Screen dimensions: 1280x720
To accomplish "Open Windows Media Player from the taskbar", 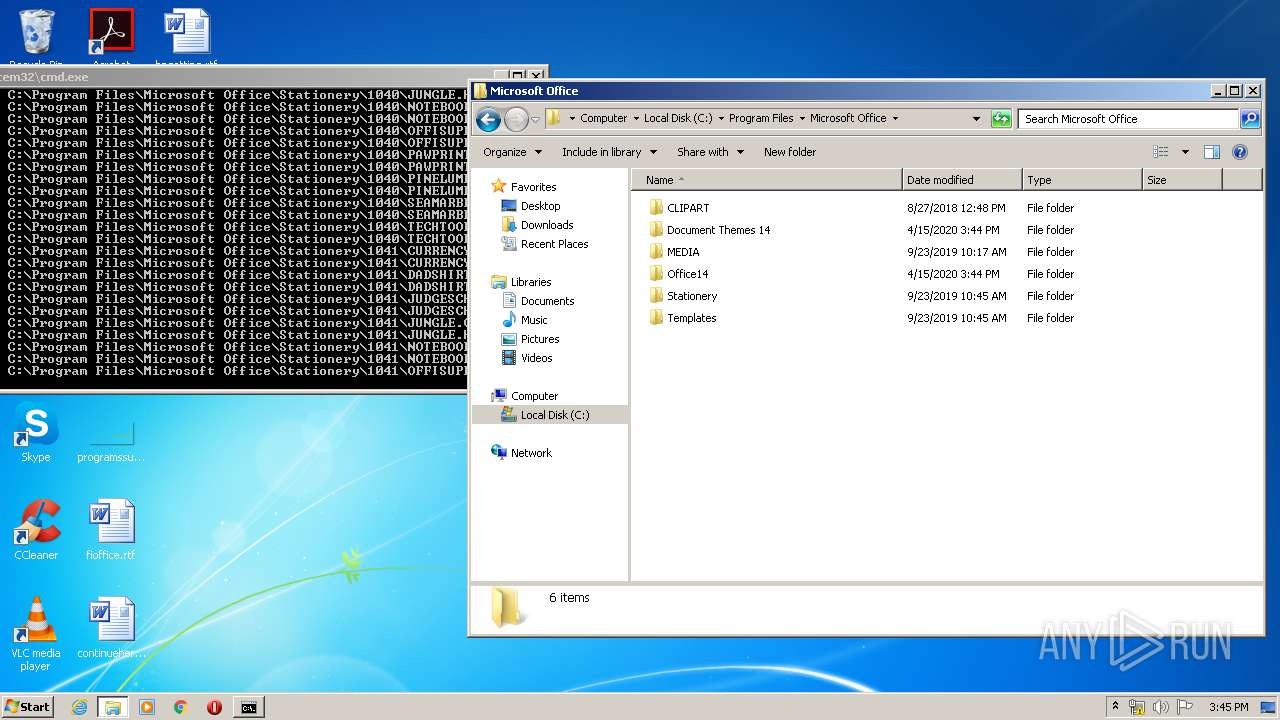I will point(147,707).
